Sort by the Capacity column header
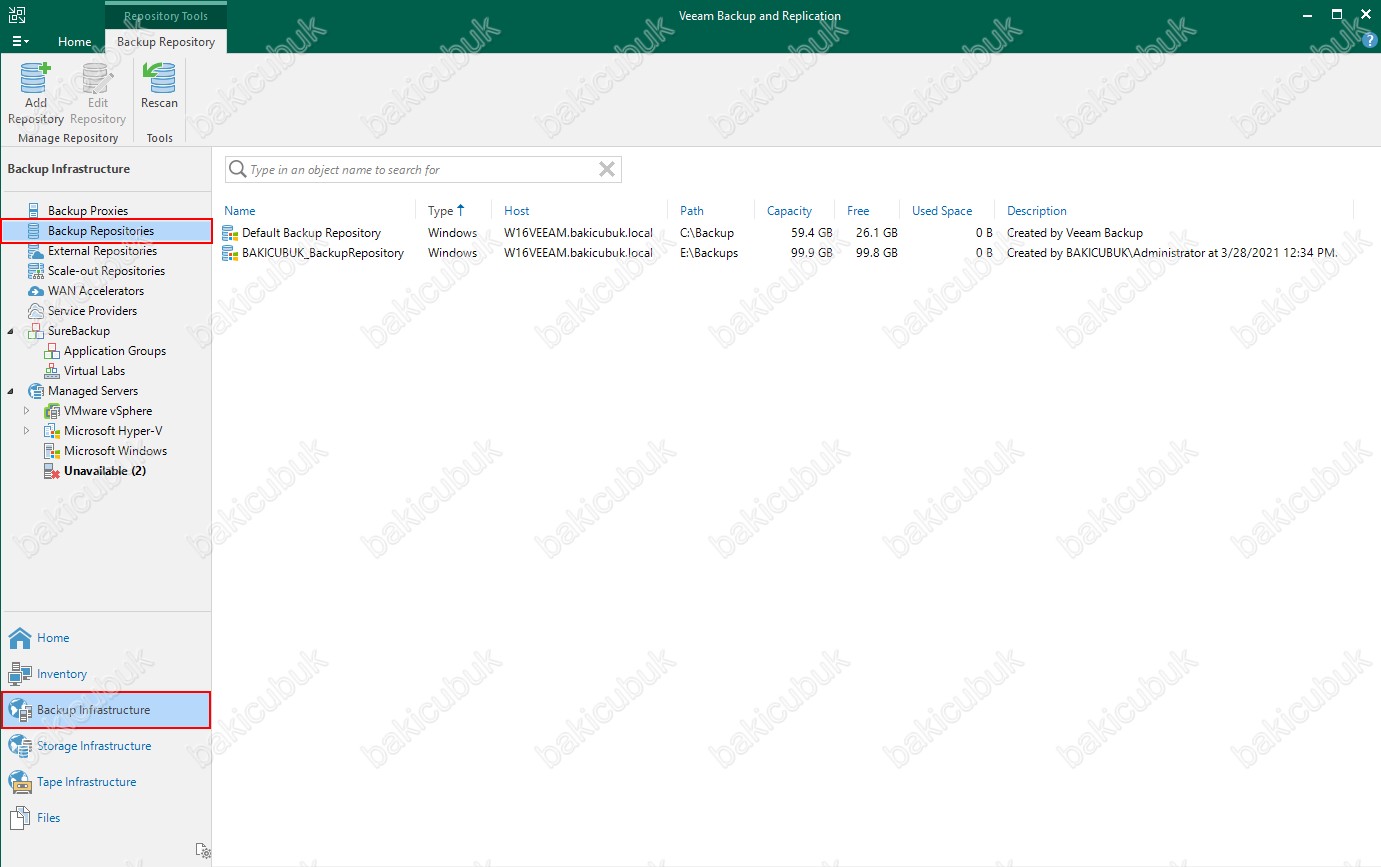Image resolution: width=1381 pixels, height=867 pixels. click(x=790, y=211)
